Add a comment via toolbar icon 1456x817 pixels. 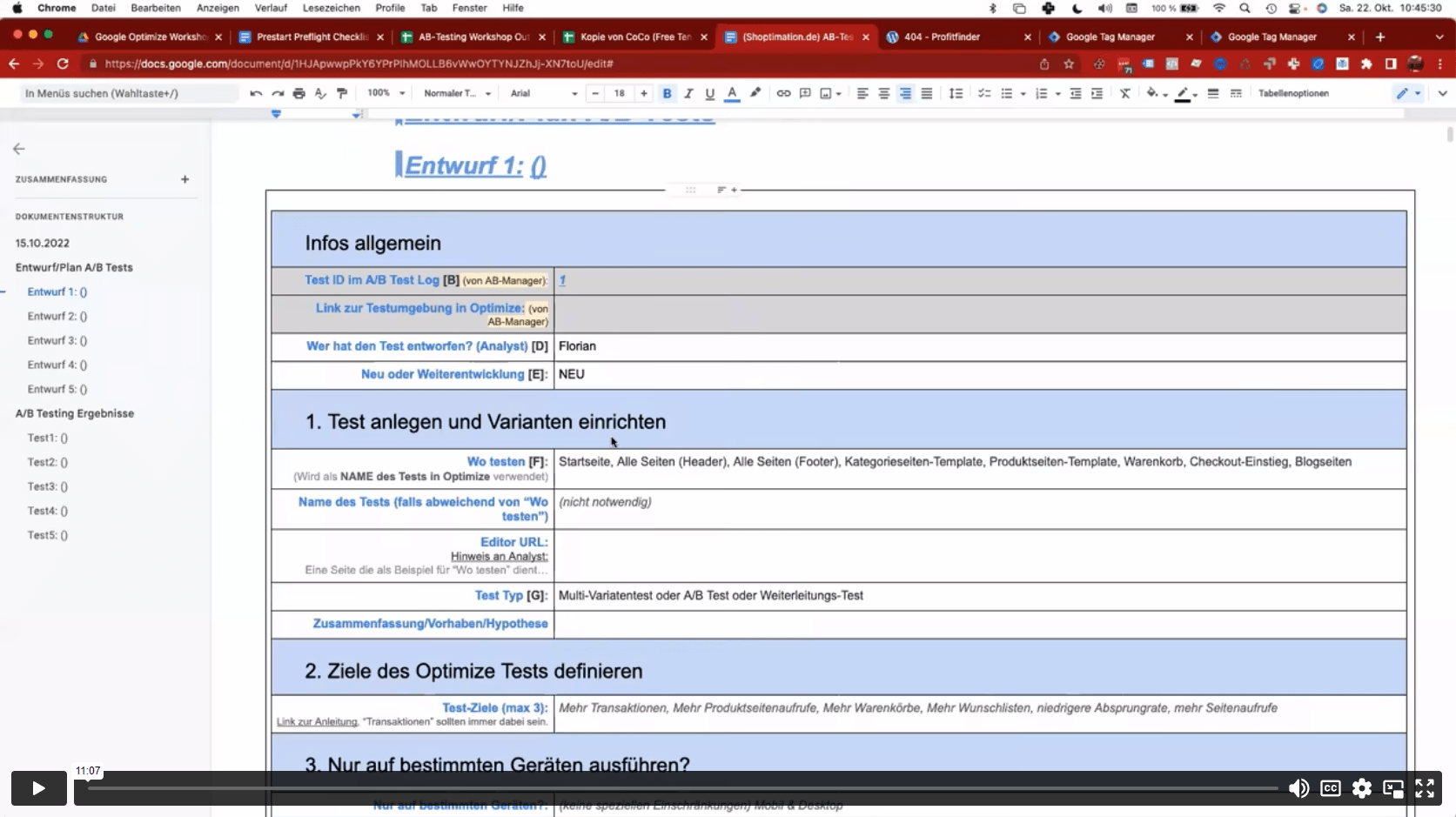tap(805, 93)
